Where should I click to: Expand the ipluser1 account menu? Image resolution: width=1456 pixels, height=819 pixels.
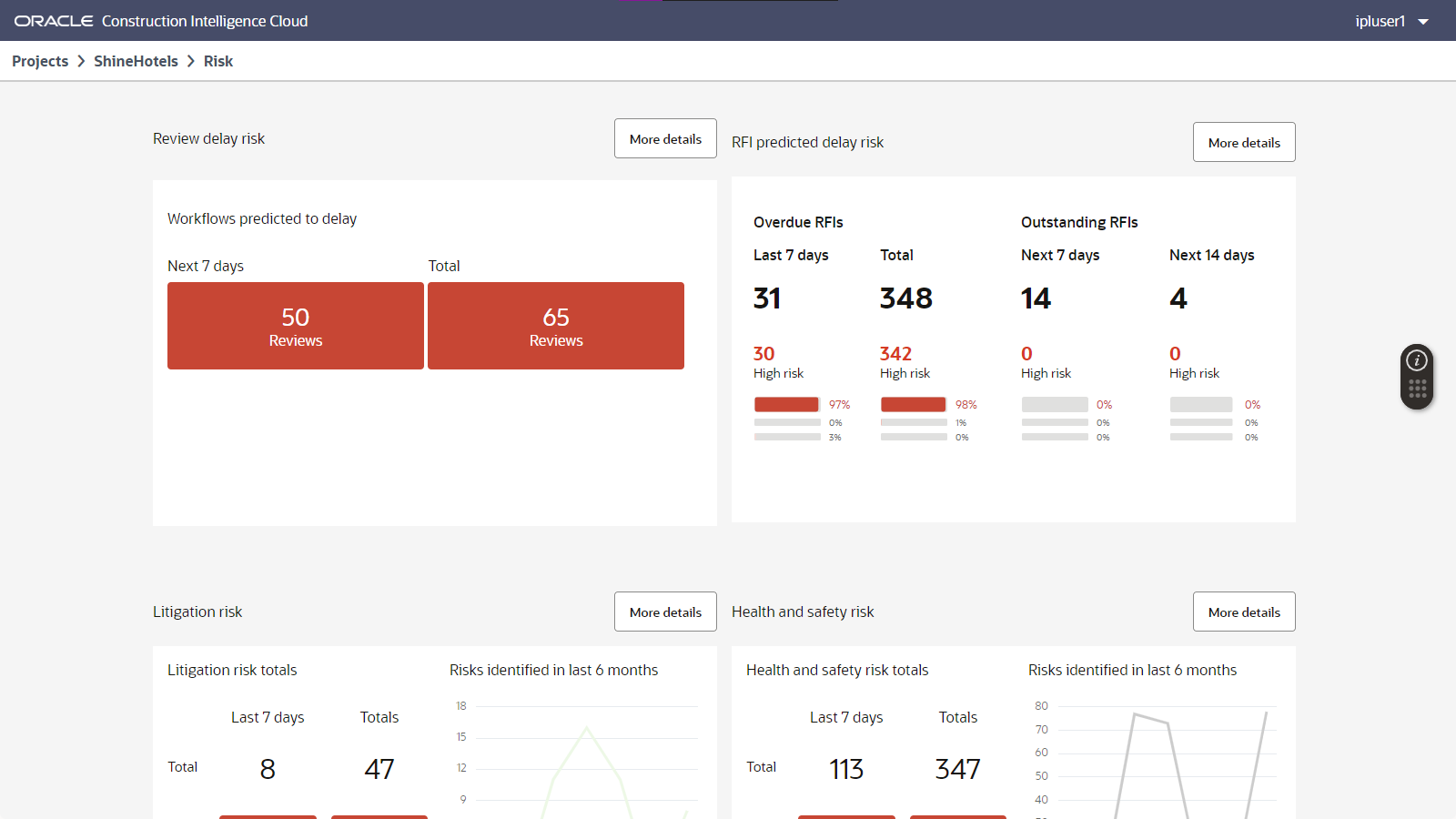(1390, 20)
